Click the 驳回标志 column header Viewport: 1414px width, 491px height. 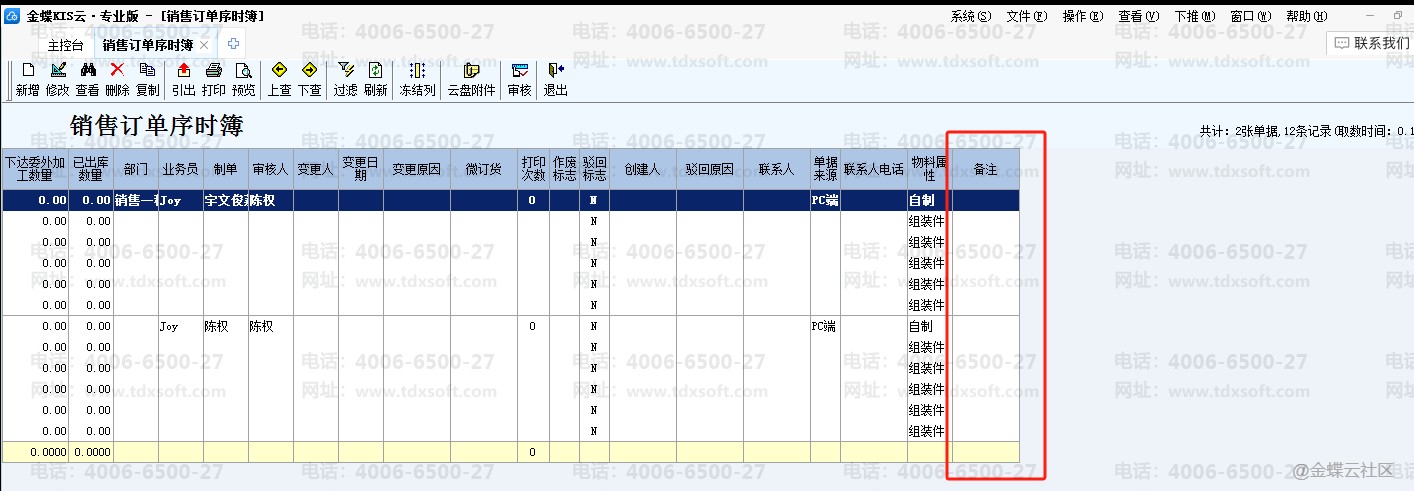pyautogui.click(x=594, y=170)
